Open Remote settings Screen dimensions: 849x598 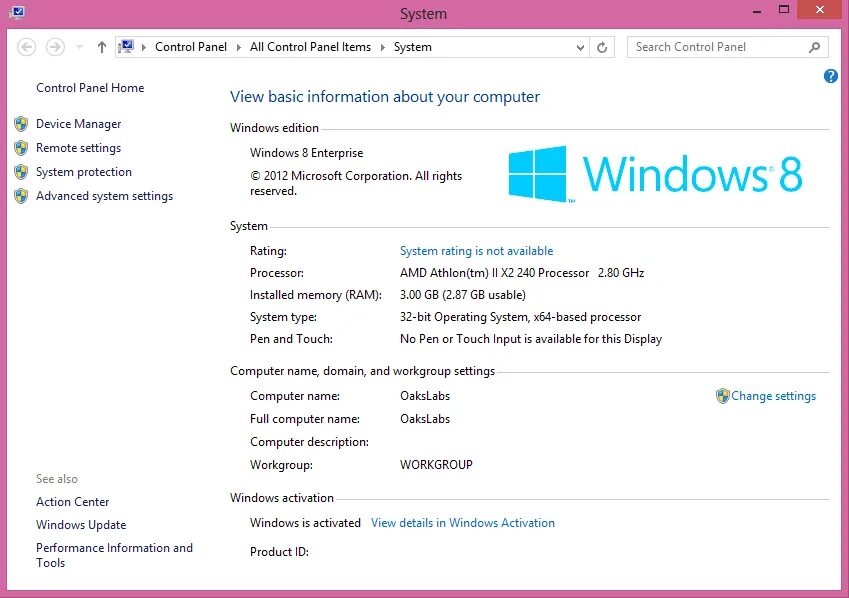[x=79, y=148]
